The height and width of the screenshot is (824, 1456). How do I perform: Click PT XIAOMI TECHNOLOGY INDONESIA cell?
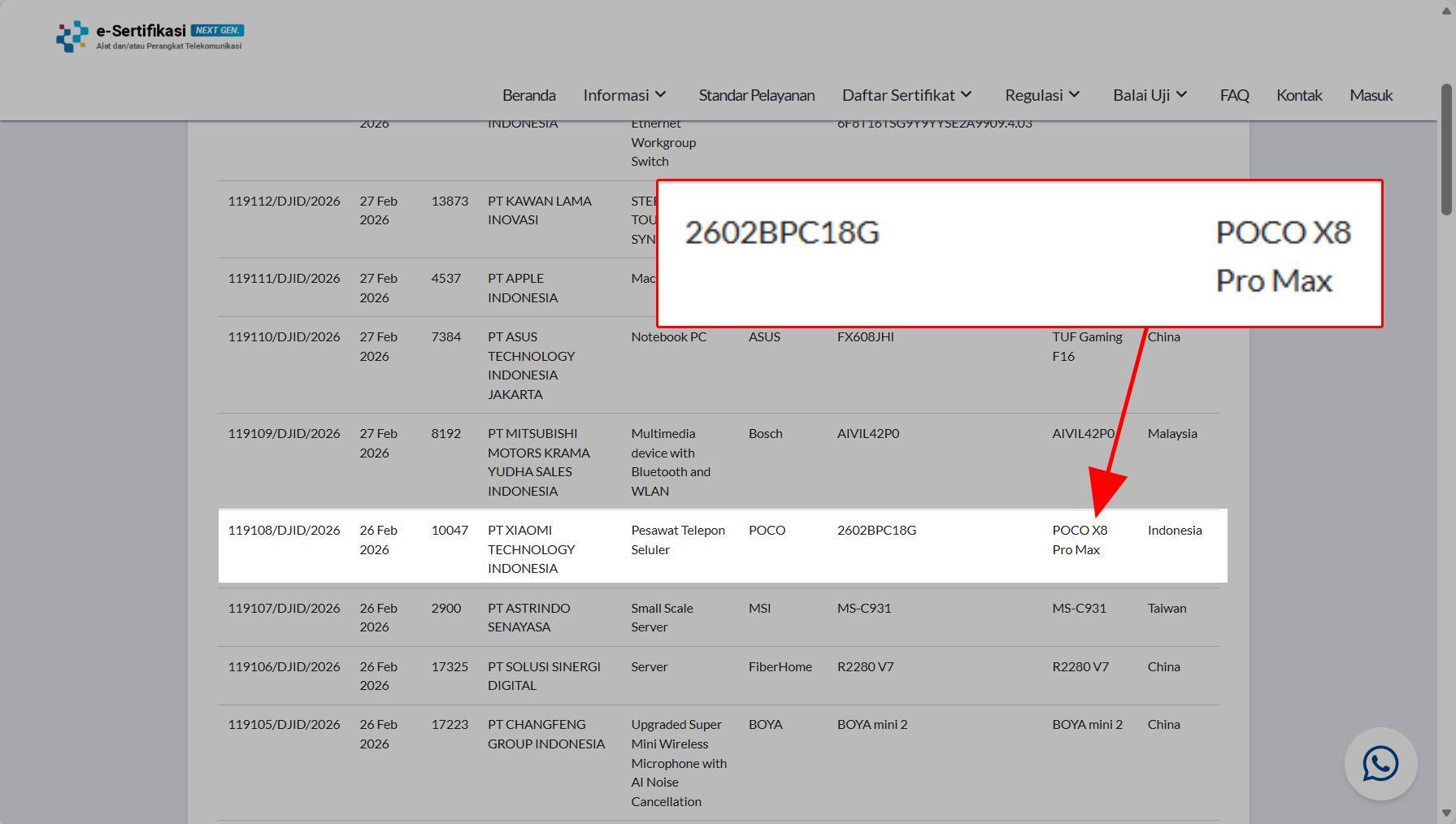point(532,549)
